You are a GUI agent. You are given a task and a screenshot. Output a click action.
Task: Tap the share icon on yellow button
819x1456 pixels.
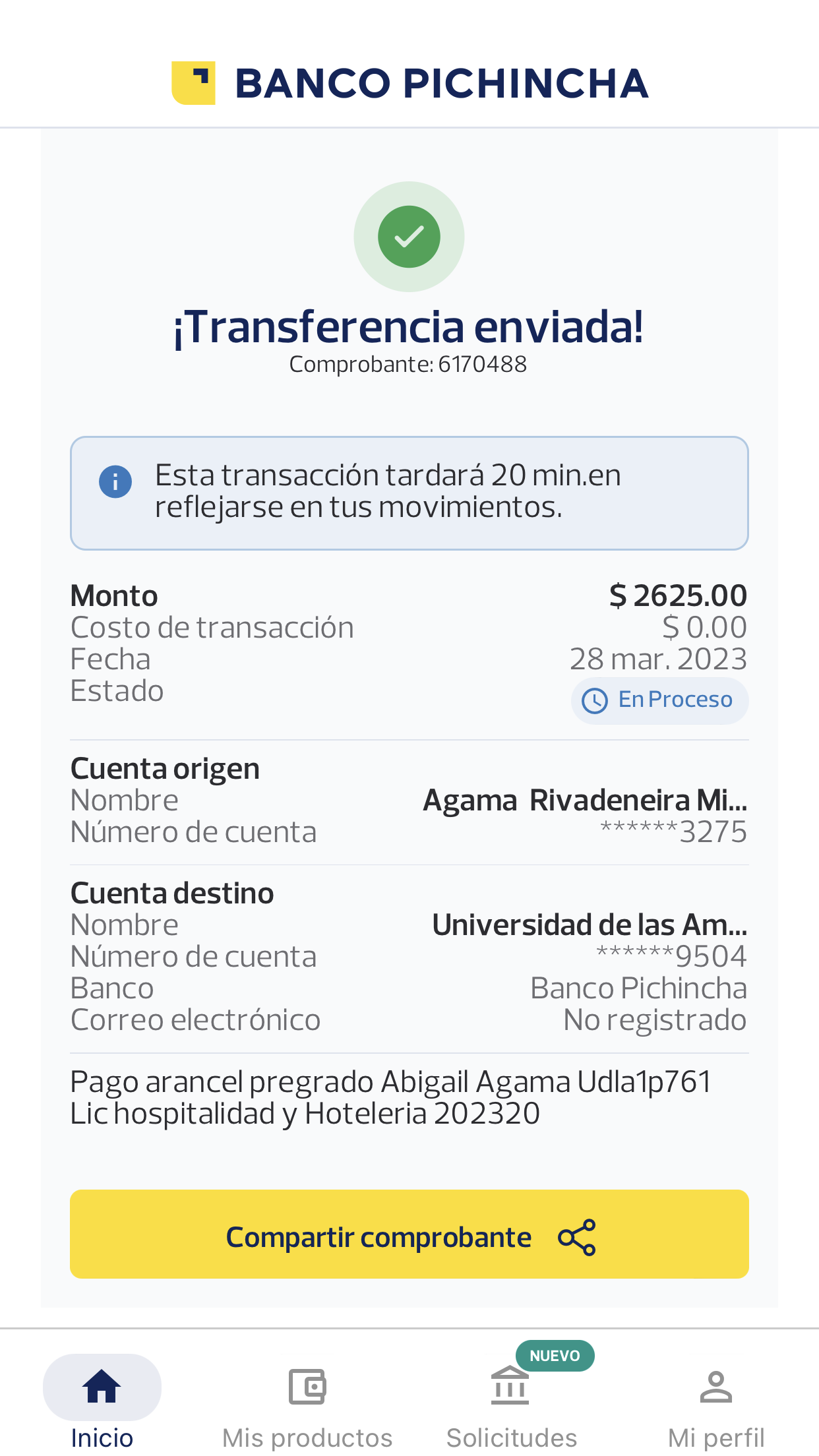click(x=576, y=1237)
